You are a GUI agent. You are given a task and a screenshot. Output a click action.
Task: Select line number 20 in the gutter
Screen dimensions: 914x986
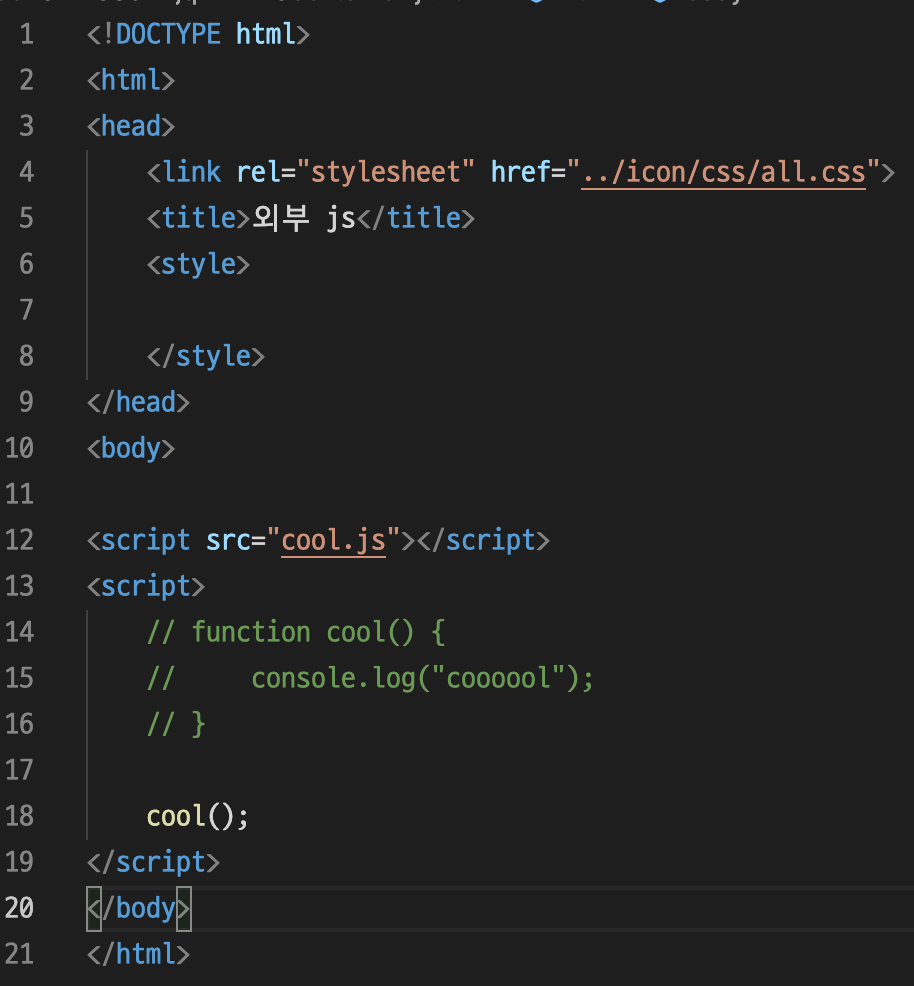pyautogui.click(x=19, y=908)
